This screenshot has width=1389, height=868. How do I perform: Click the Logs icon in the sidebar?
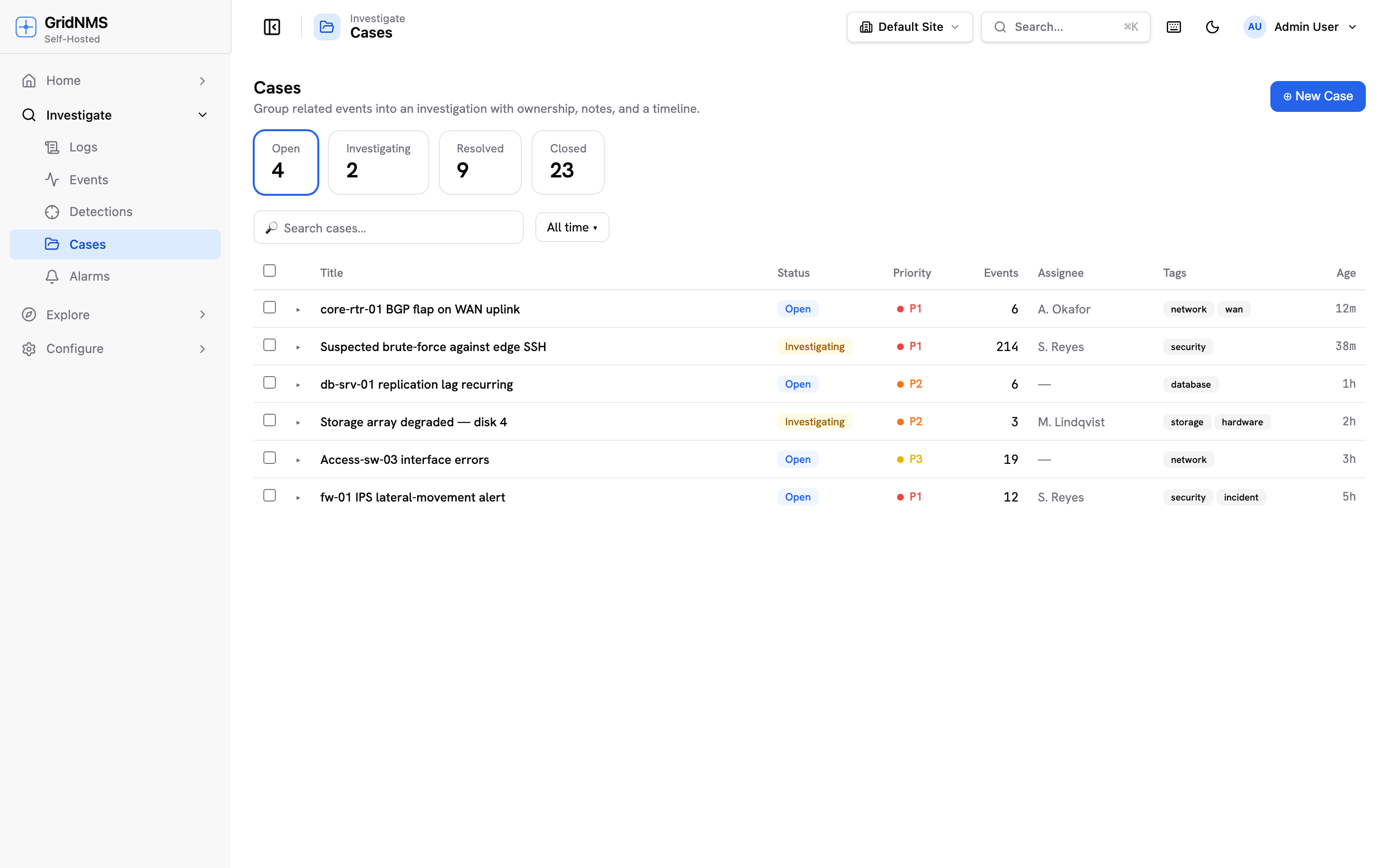coord(52,148)
